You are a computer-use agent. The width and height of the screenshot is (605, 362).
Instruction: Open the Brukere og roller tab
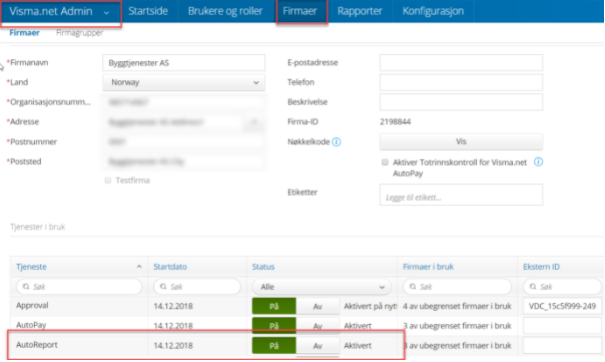coord(225,11)
